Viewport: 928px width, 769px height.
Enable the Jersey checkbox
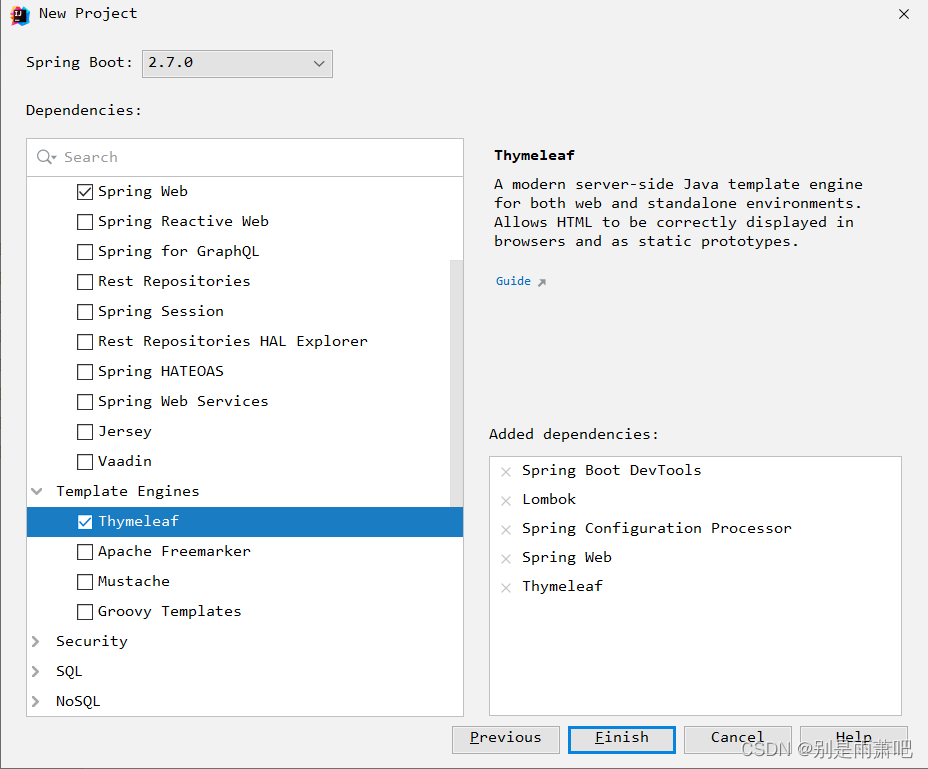85,432
